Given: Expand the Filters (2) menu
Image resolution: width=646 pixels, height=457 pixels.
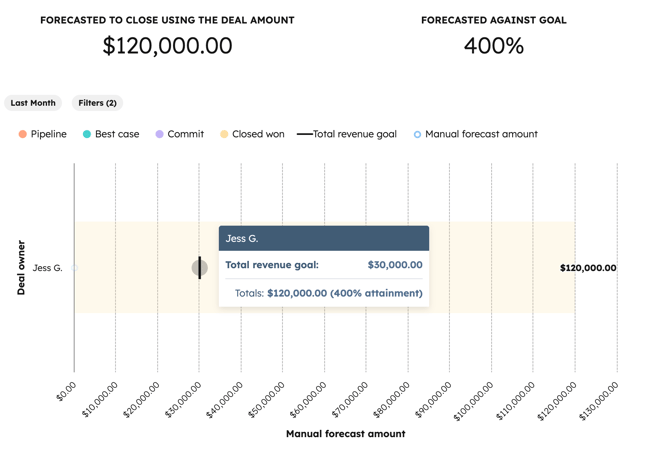Looking at the screenshot, I should [x=97, y=103].
